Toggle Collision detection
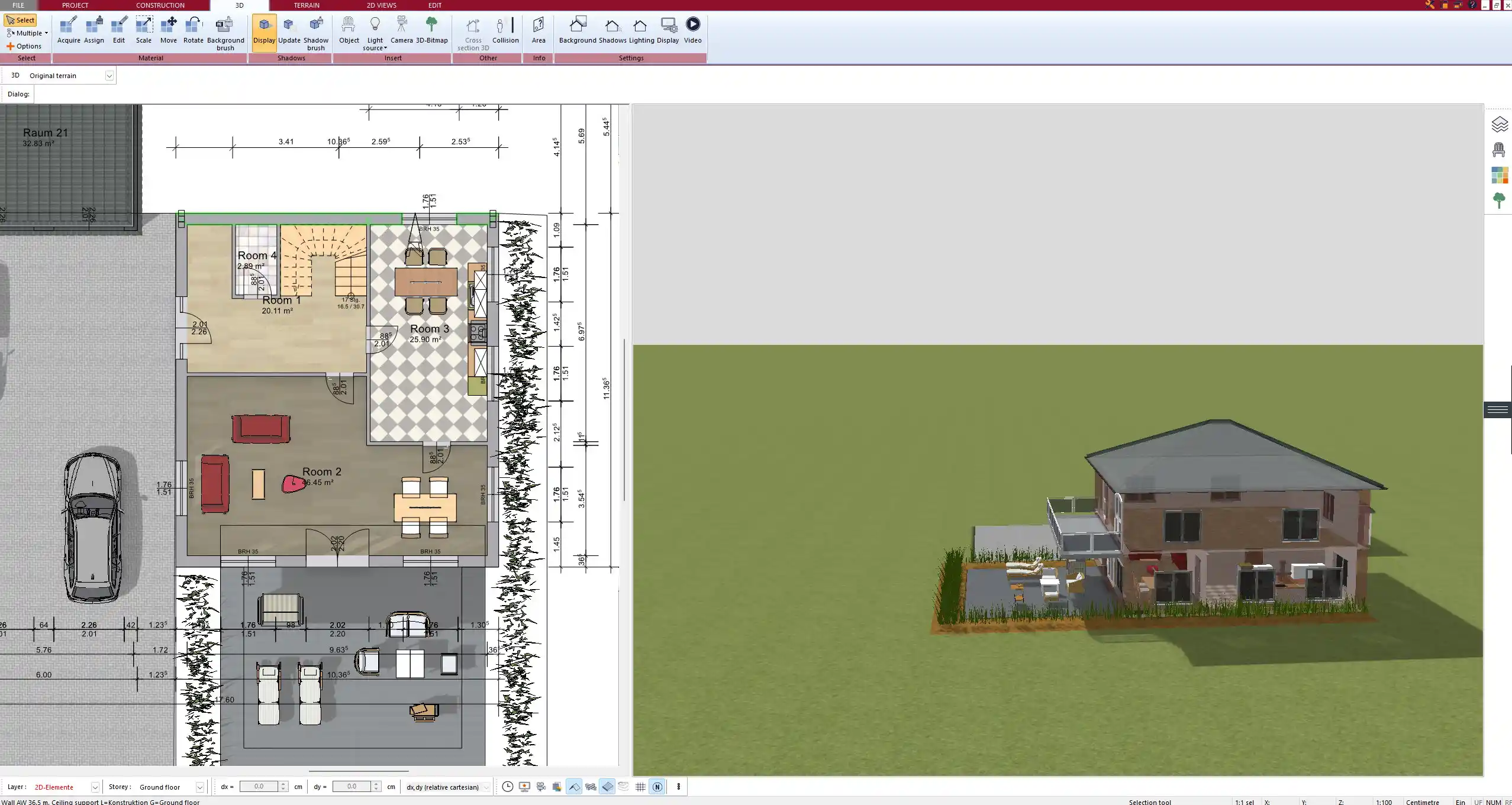The image size is (1512, 805). tap(505, 30)
